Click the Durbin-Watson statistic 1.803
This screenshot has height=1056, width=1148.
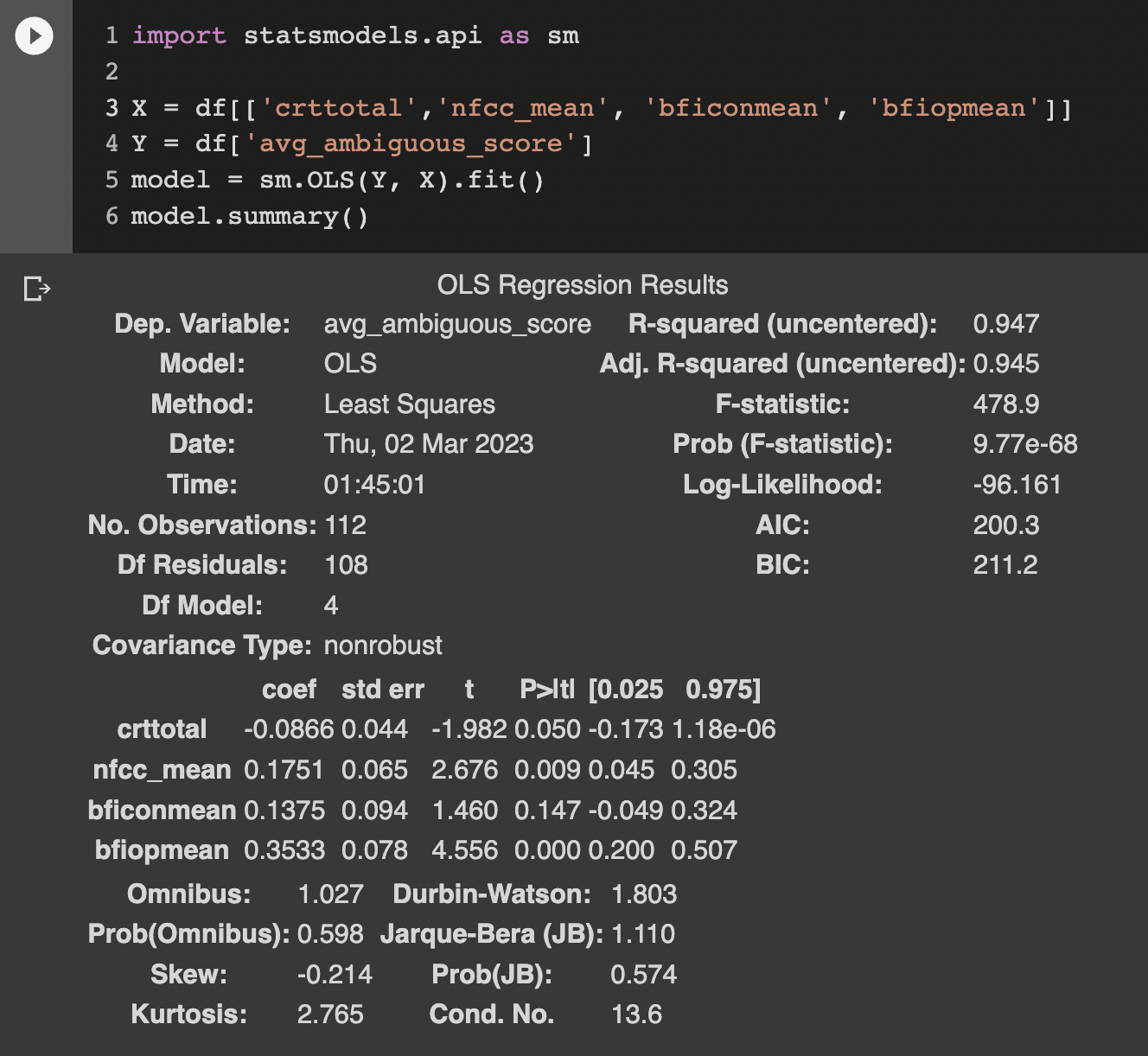click(643, 894)
